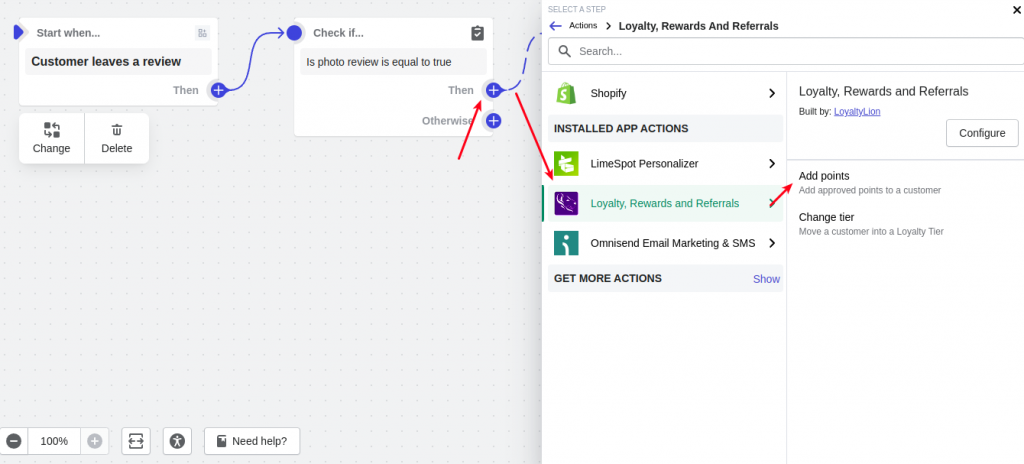The image size is (1024, 464).
Task: Click the Installed App Actions heading
Action: pos(621,129)
